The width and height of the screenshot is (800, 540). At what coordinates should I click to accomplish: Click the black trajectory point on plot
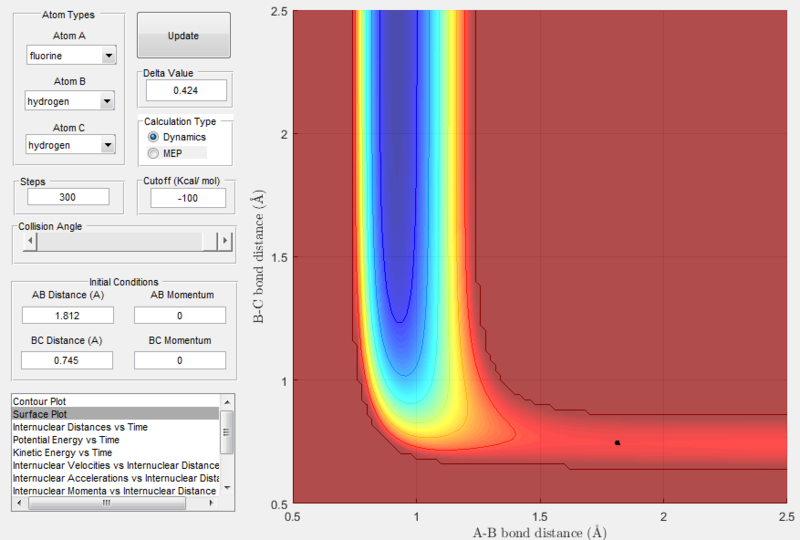coord(617,443)
